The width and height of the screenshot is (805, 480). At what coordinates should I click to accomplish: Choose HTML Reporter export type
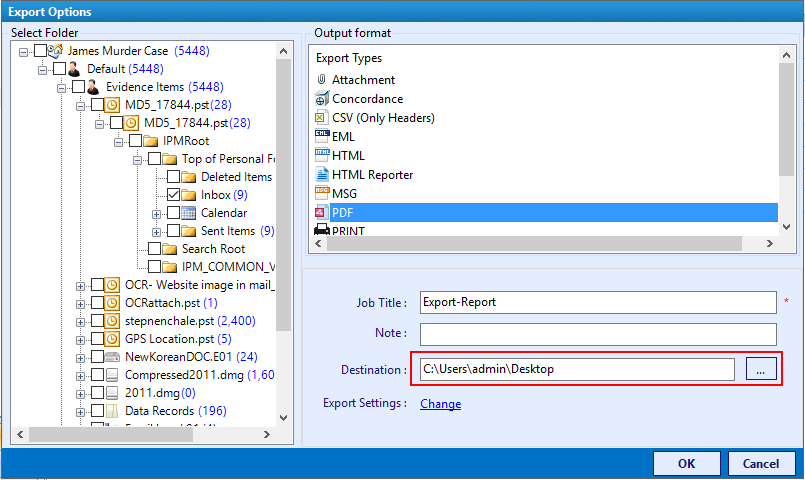(x=372, y=175)
